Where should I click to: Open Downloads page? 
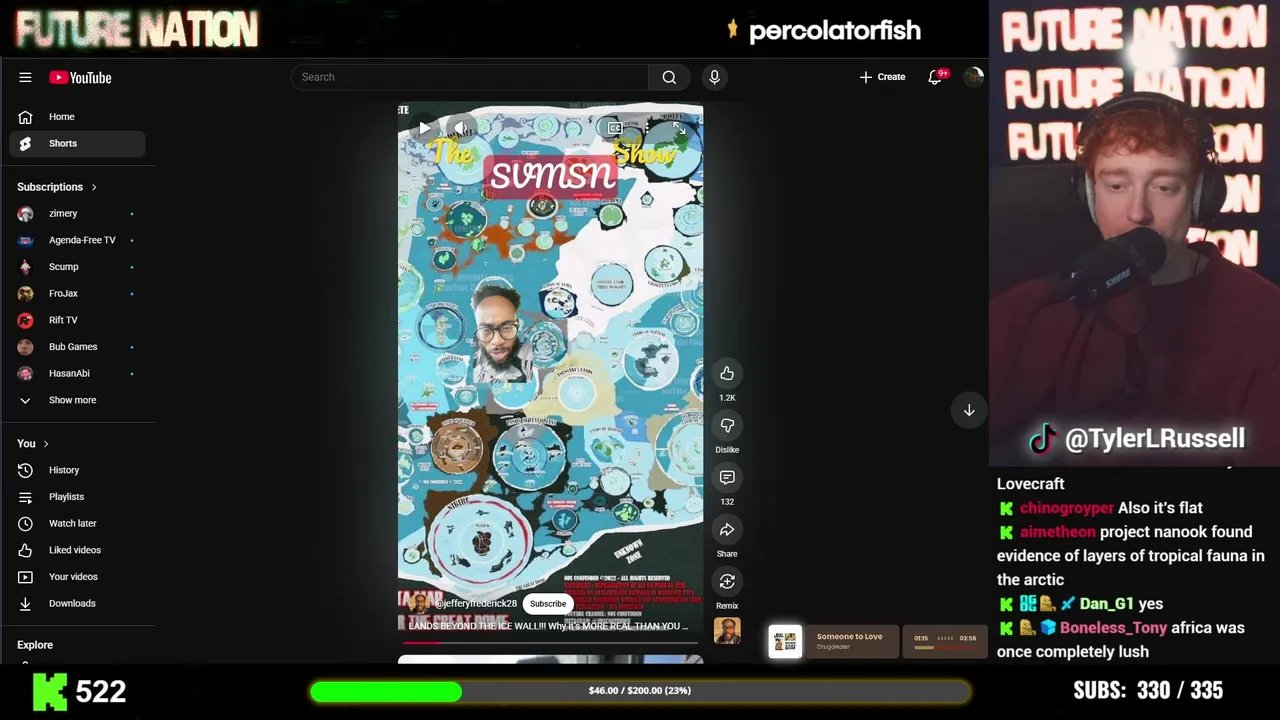tap(77, 603)
